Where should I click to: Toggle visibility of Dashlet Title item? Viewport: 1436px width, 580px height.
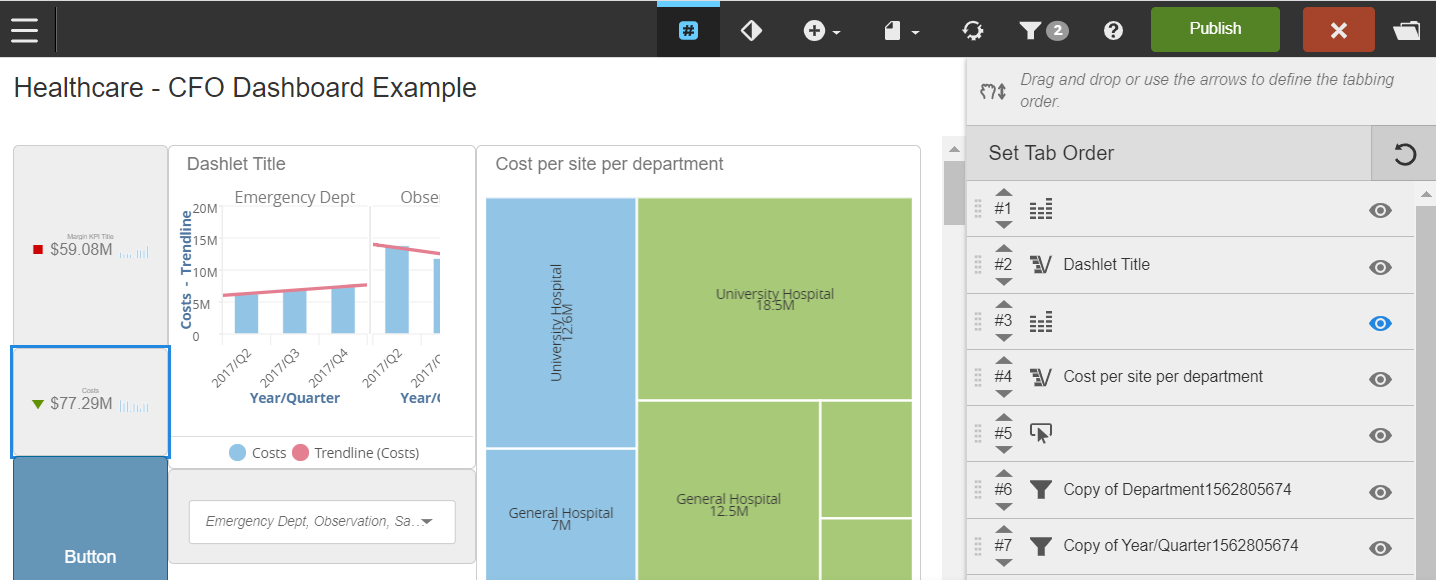tap(1380, 267)
